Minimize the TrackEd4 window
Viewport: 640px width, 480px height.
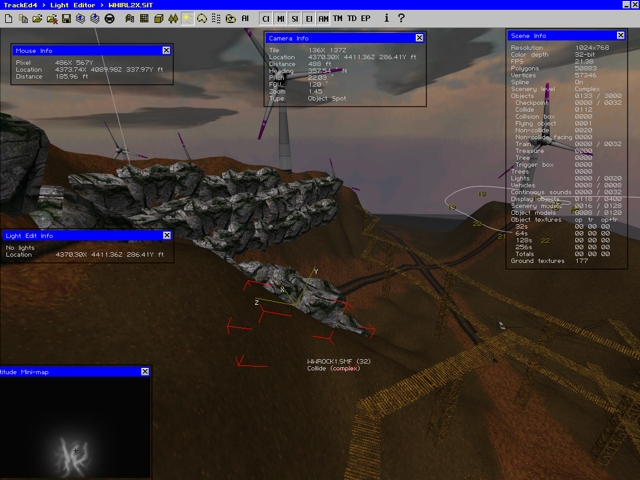[x=626, y=4]
